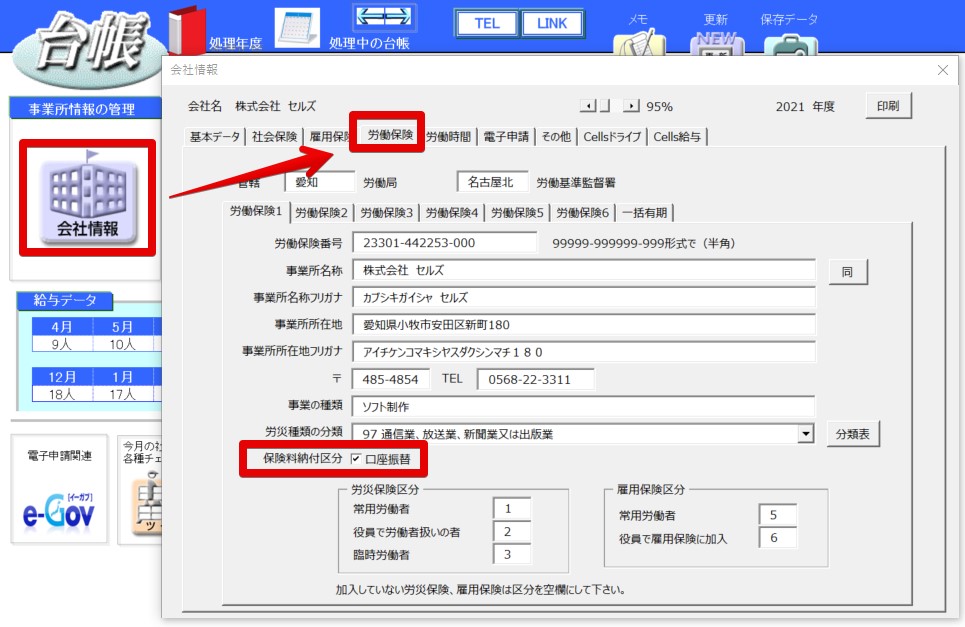Select the 労働保険5 sub-tab
The image size is (965, 627).
(517, 213)
